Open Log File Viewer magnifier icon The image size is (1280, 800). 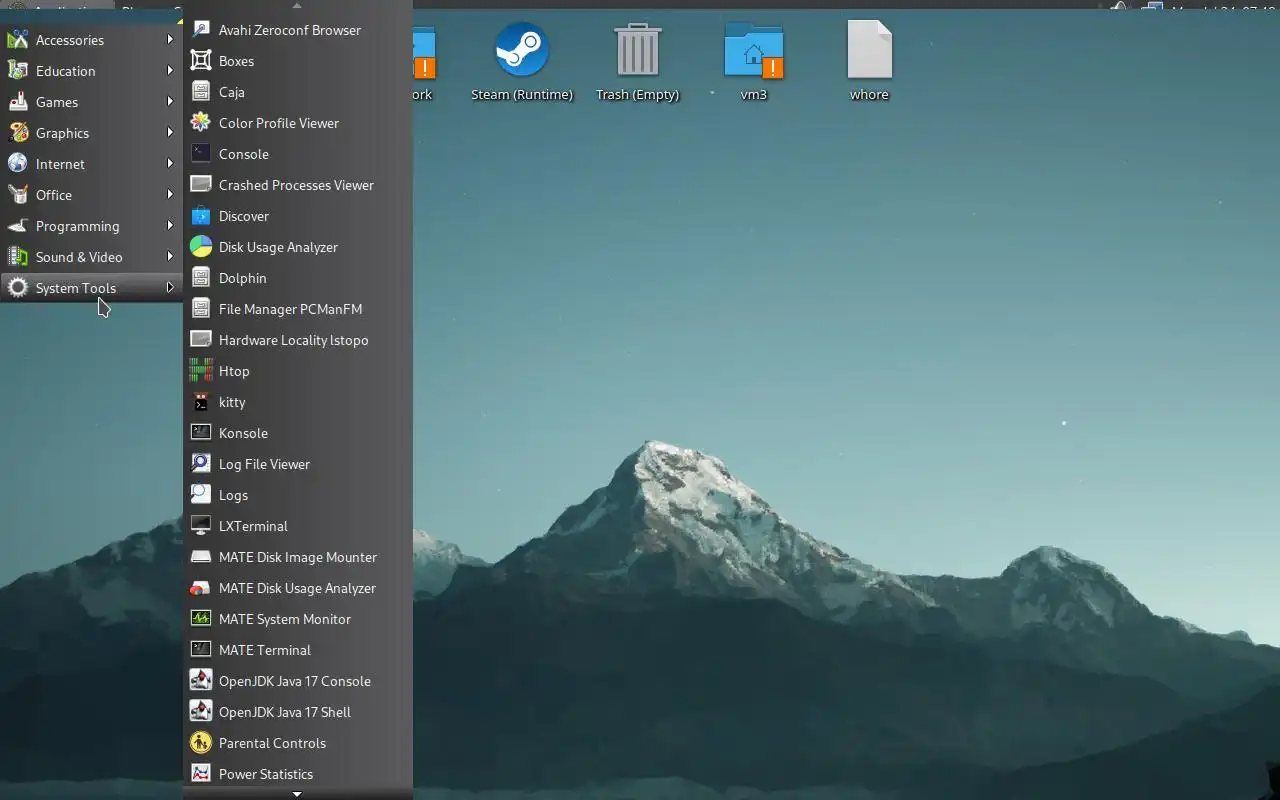pos(201,464)
